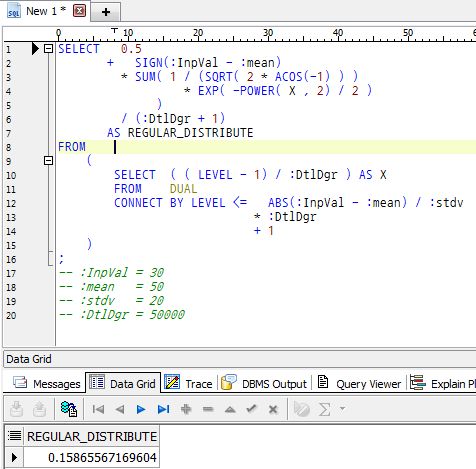Click the sigma summation icon
Screen dimensions: 476x469
coord(324,409)
